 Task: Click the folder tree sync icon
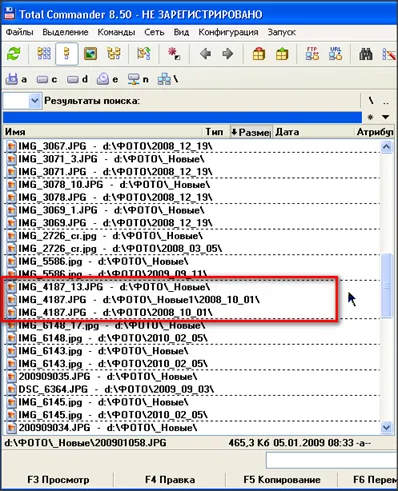pos(144,54)
